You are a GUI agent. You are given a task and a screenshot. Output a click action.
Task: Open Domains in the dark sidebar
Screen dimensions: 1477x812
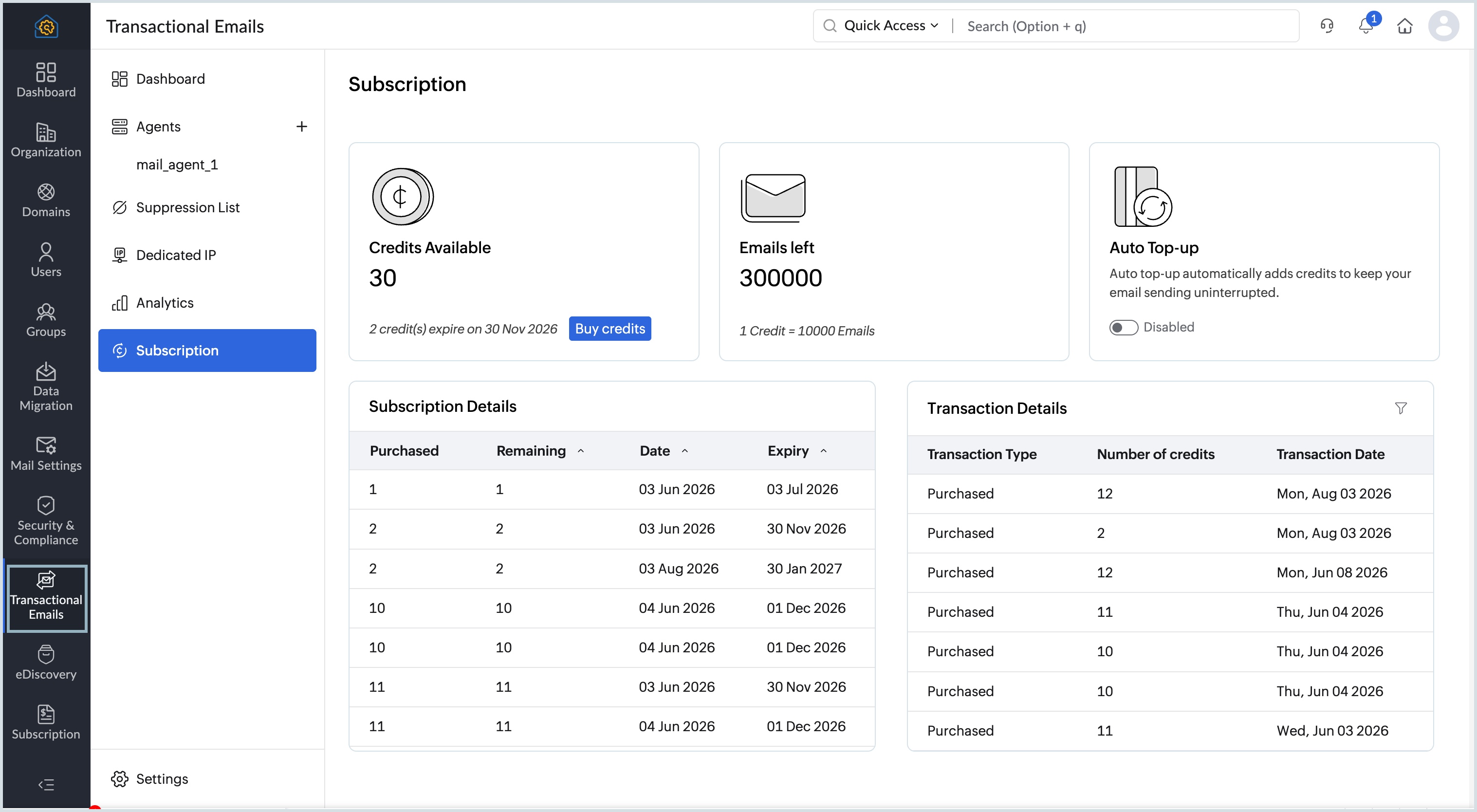pos(46,200)
